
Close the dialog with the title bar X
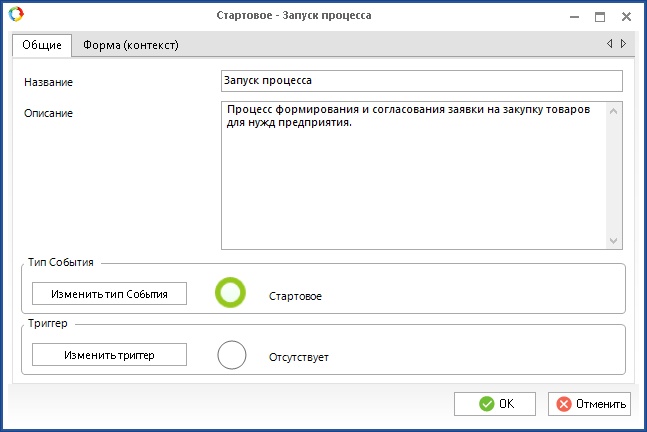tap(626, 16)
